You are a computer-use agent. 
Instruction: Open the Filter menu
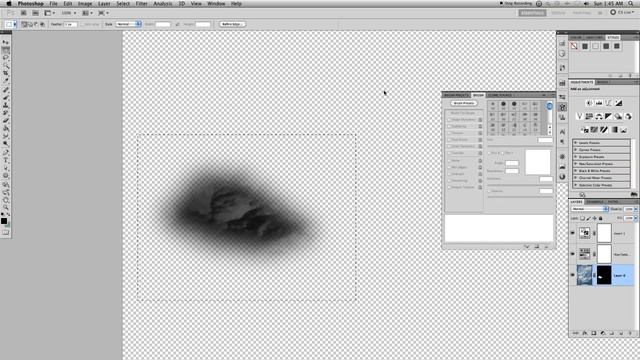[x=142, y=4]
